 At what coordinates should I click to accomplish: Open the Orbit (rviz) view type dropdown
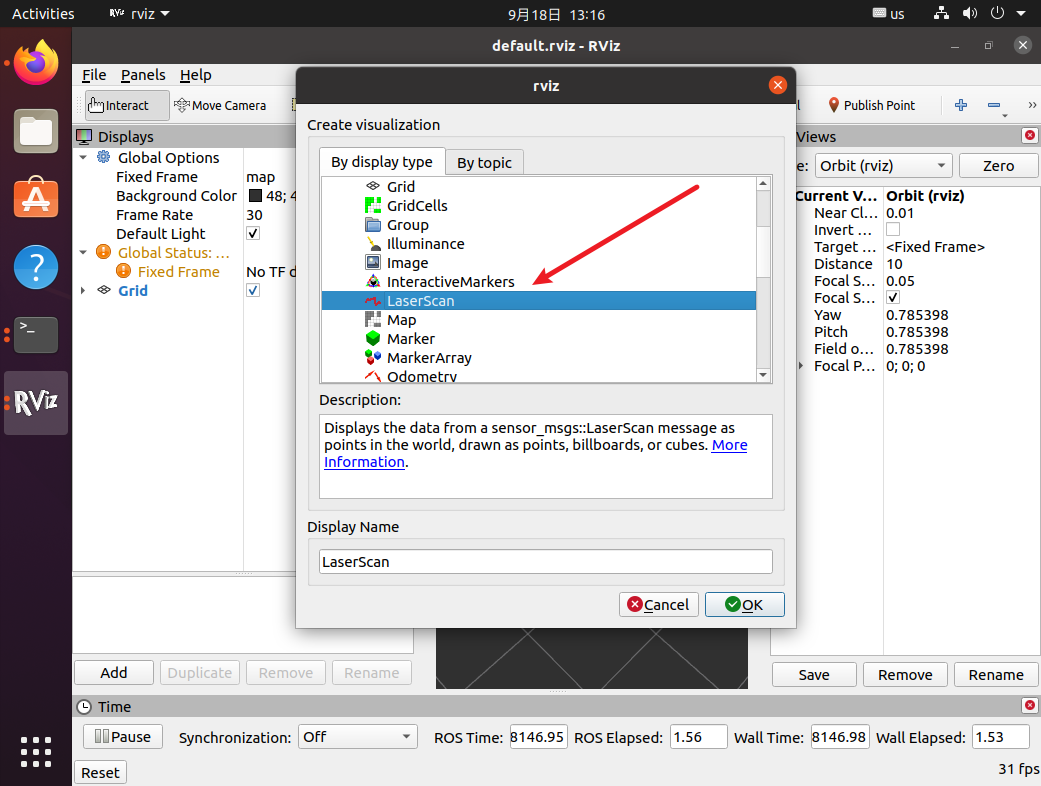883,166
